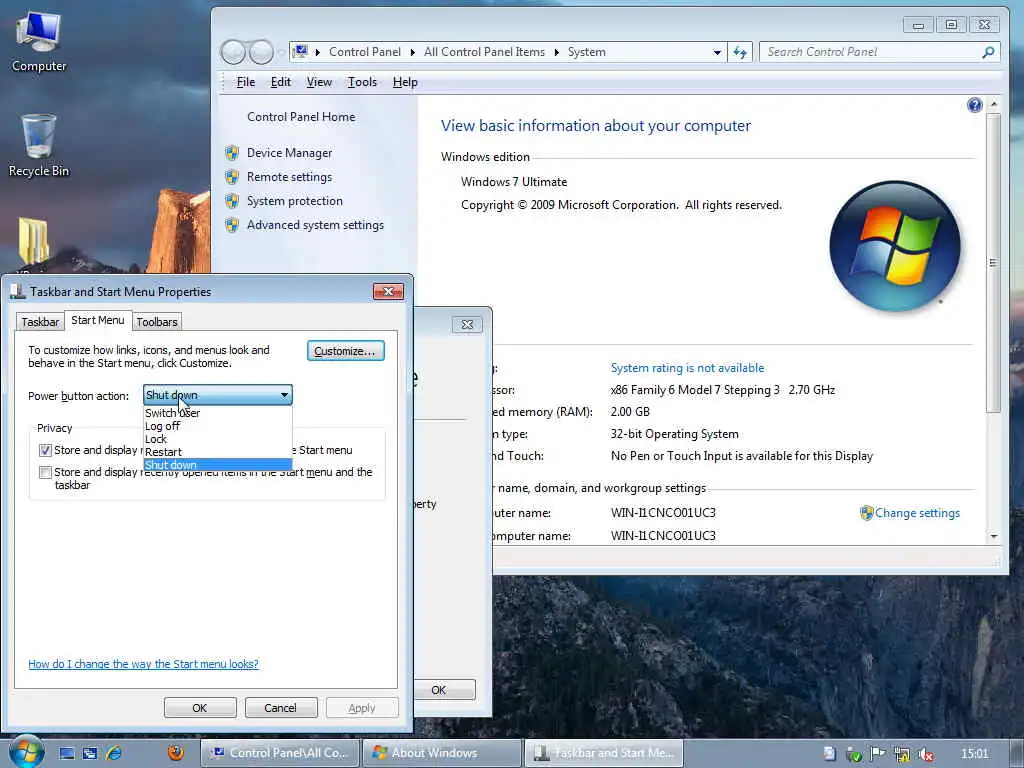The width and height of the screenshot is (1024, 768).
Task: Open the Computer desktop icon
Action: [39, 42]
